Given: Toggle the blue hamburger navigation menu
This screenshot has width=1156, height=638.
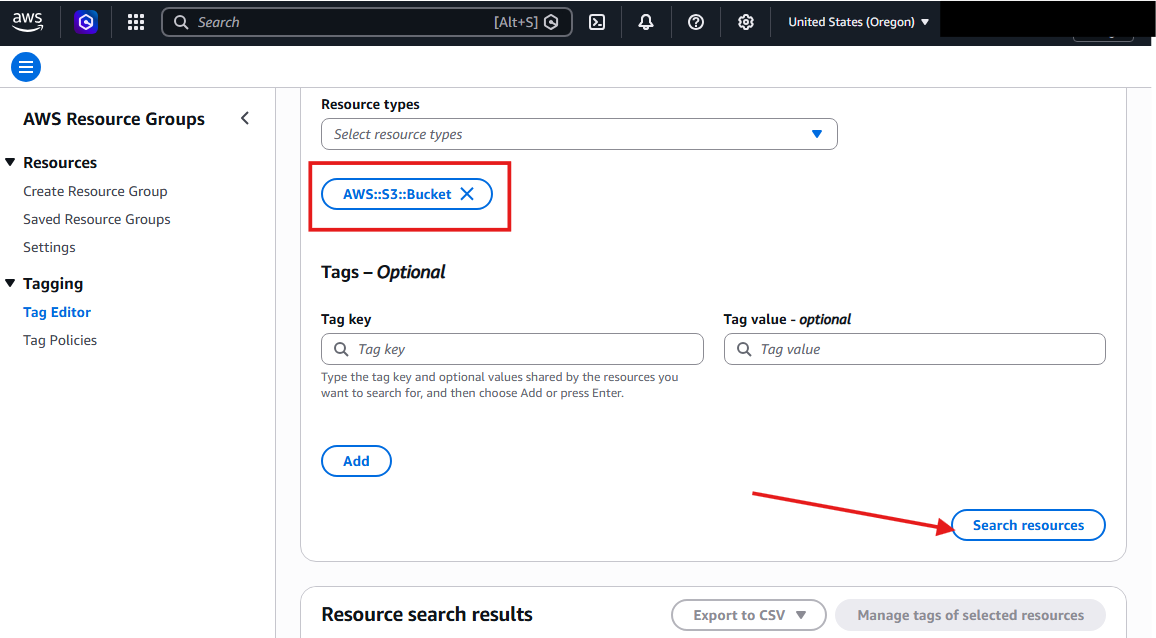Looking at the screenshot, I should click(x=26, y=67).
